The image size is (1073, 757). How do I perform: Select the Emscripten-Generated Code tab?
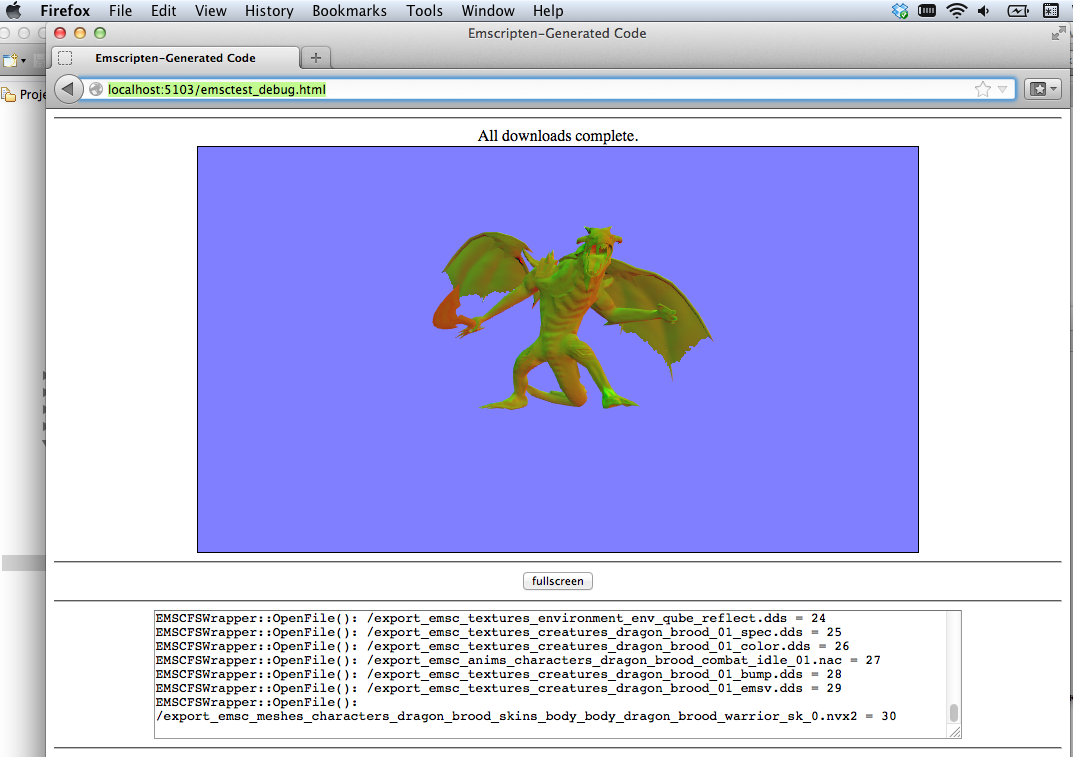175,58
